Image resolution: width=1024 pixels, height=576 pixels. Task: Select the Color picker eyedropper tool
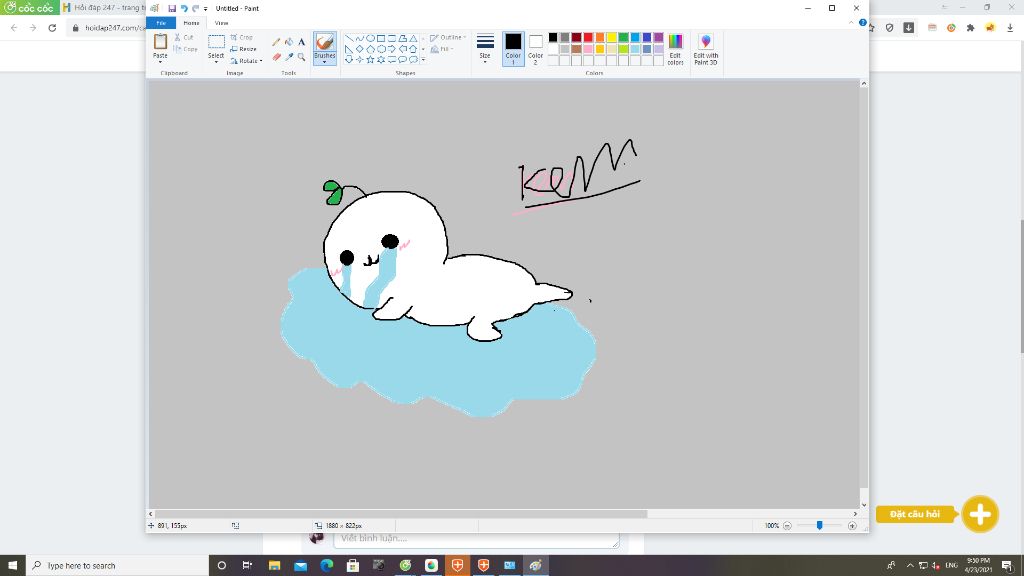coord(289,57)
